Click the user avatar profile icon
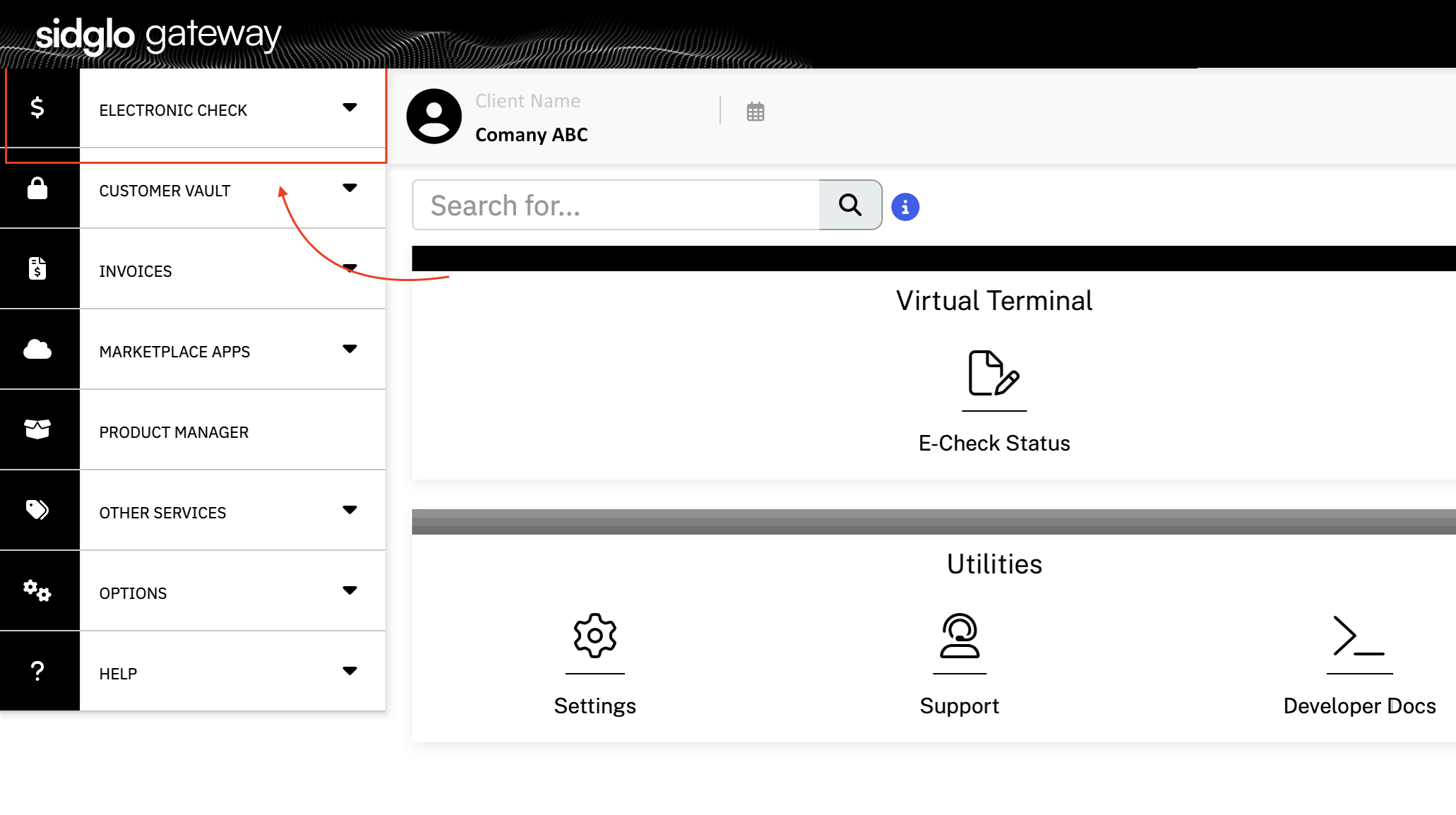1456x815 pixels. coord(434,116)
